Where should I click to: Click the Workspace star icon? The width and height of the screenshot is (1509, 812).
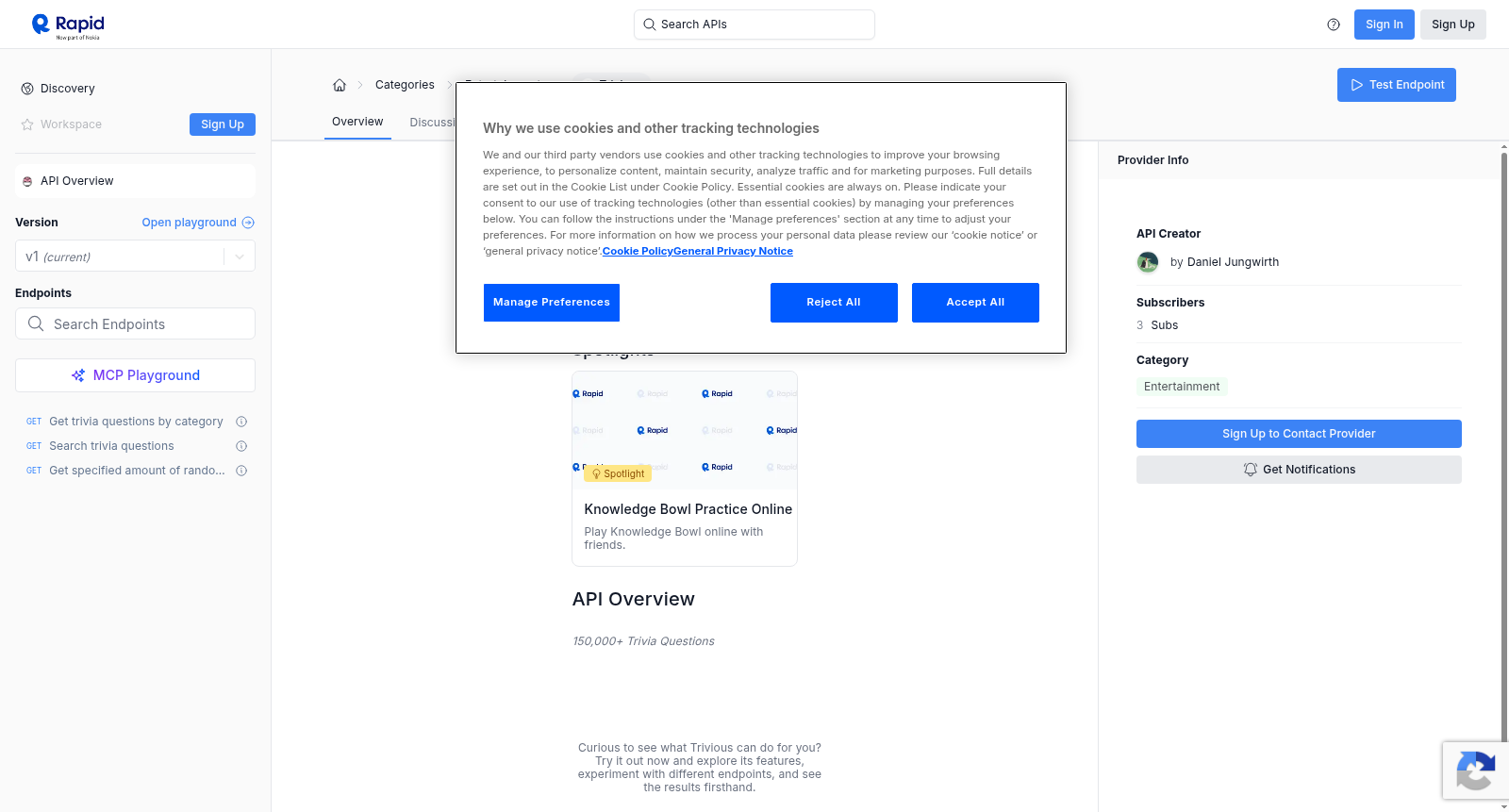click(x=27, y=124)
